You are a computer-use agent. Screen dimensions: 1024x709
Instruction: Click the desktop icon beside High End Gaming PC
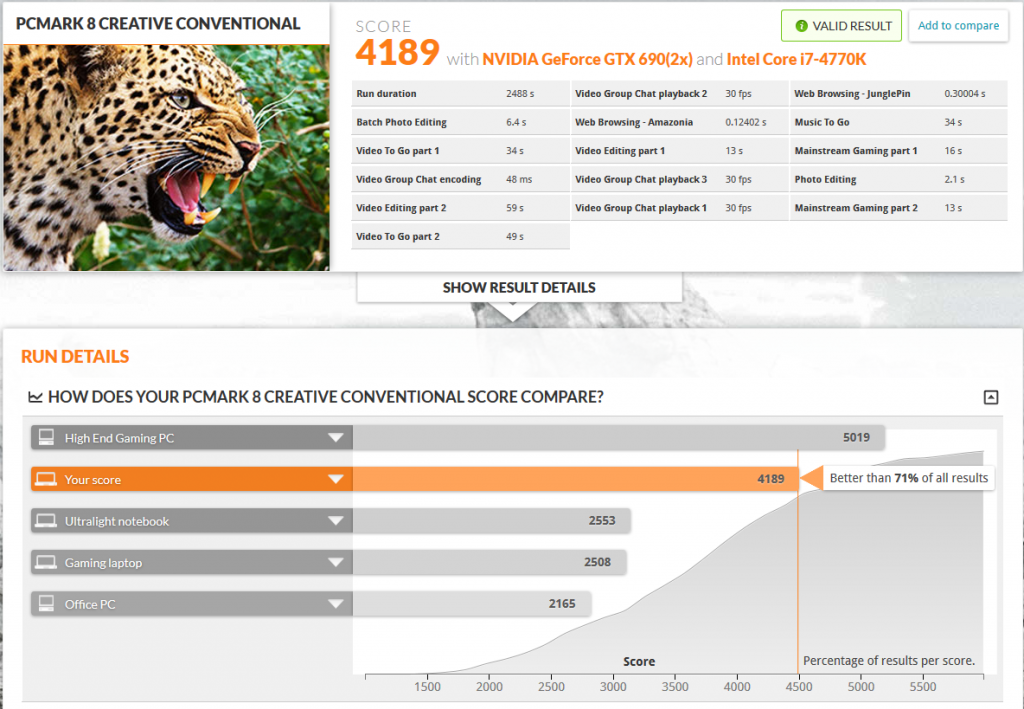point(44,437)
